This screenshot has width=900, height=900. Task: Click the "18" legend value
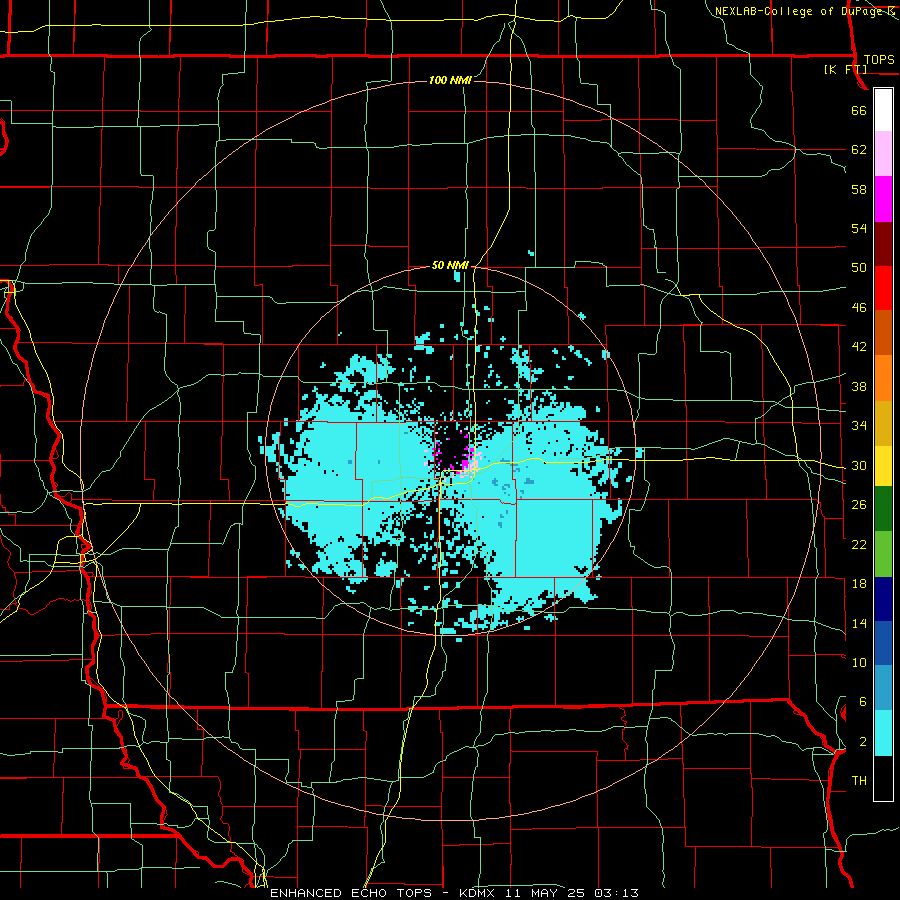(859, 584)
